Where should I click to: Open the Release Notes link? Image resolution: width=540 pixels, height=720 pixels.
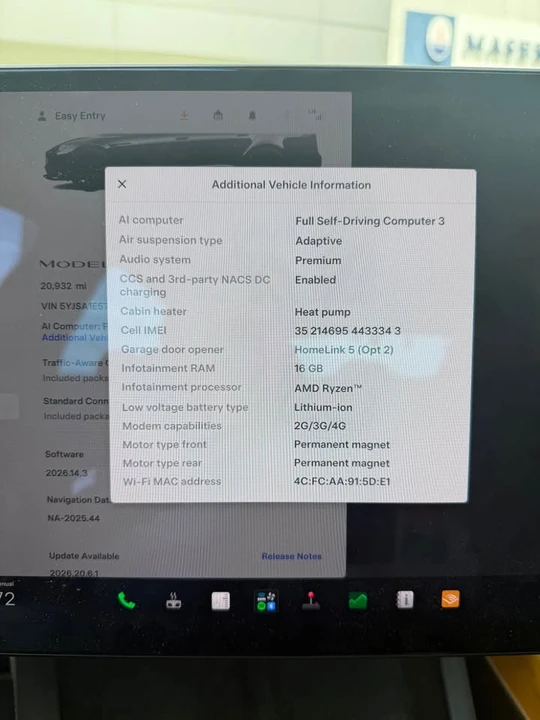coord(291,556)
